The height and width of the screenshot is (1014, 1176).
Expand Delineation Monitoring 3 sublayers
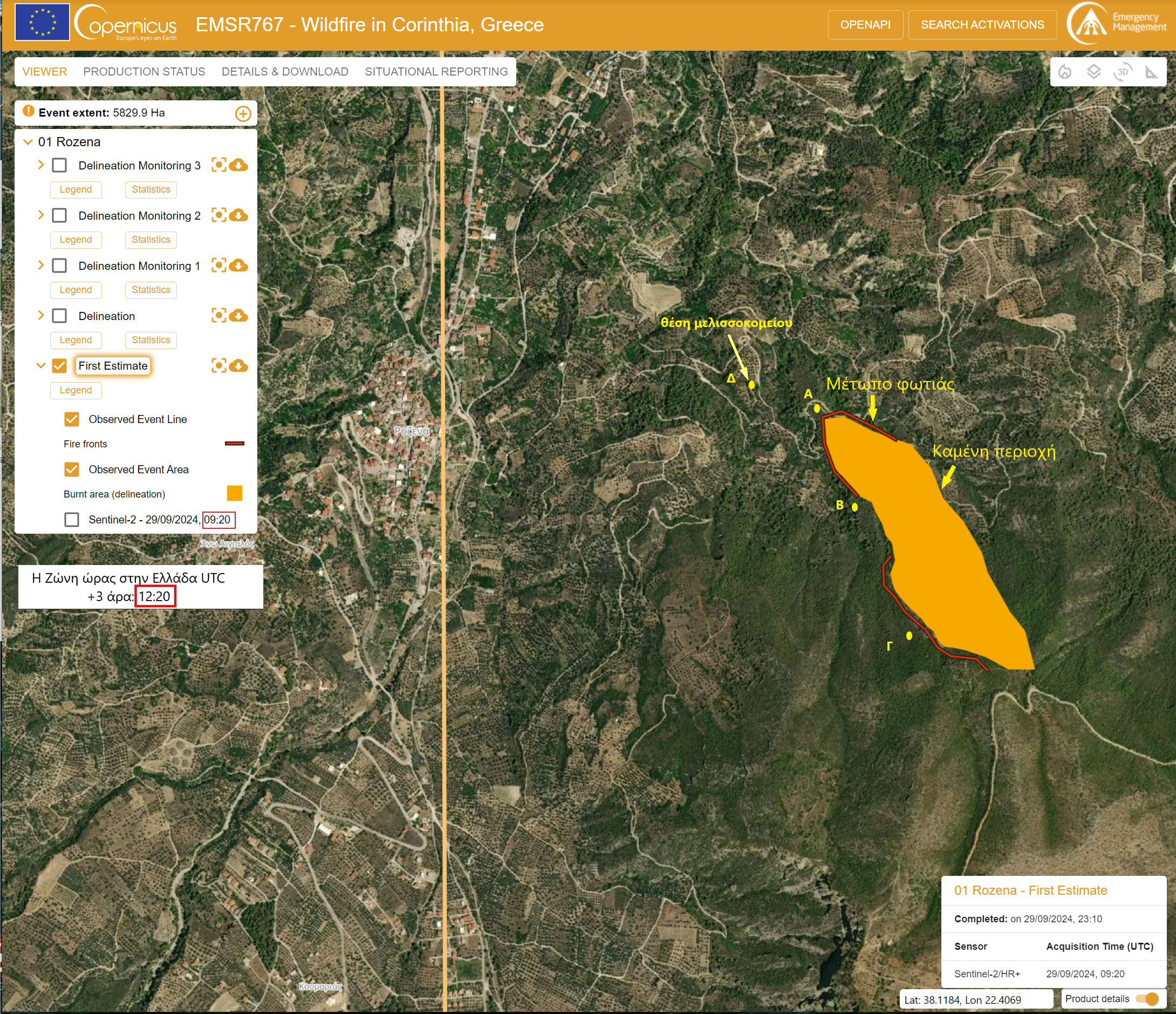pos(41,165)
